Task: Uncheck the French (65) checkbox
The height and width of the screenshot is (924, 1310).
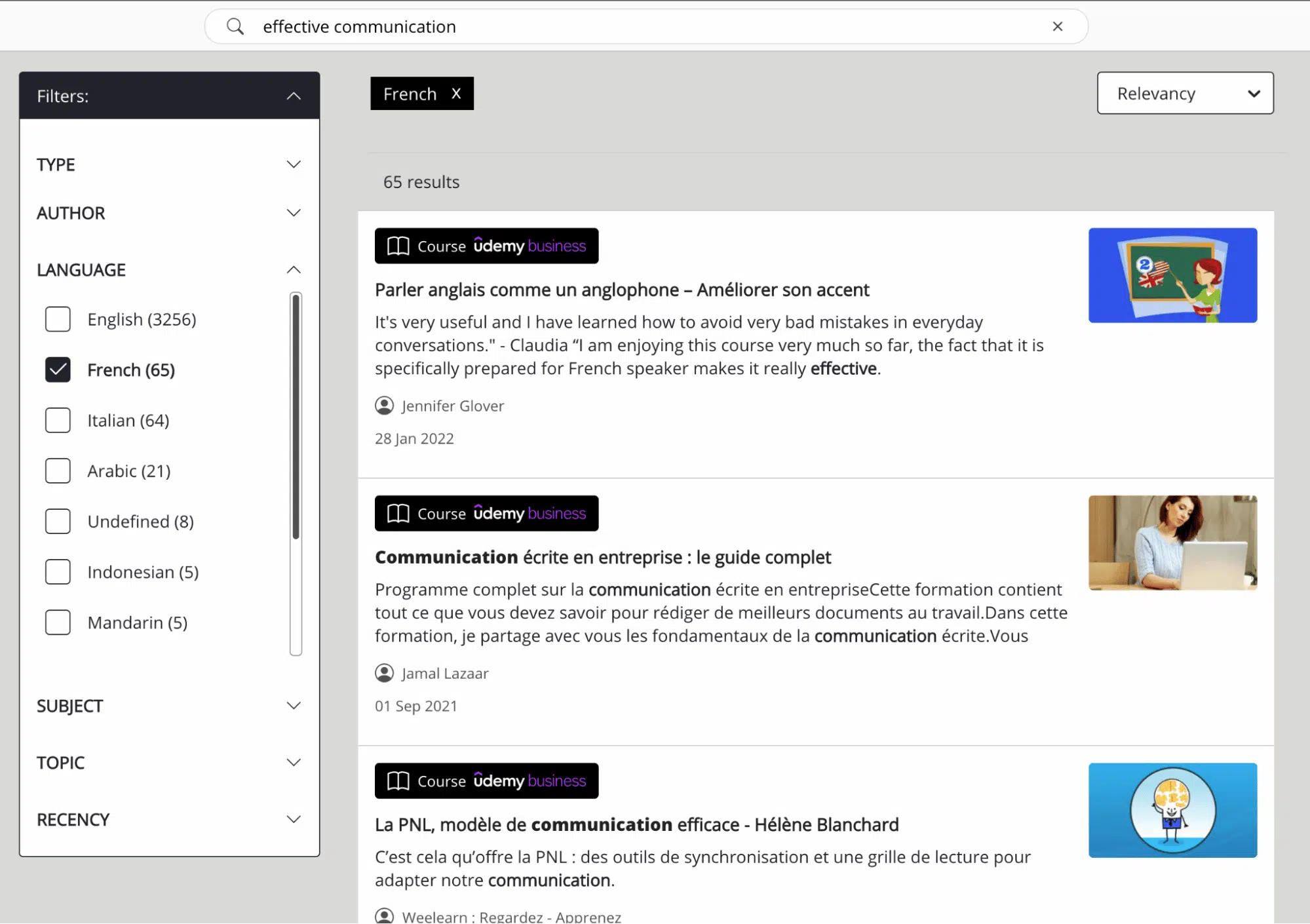Action: (58, 370)
